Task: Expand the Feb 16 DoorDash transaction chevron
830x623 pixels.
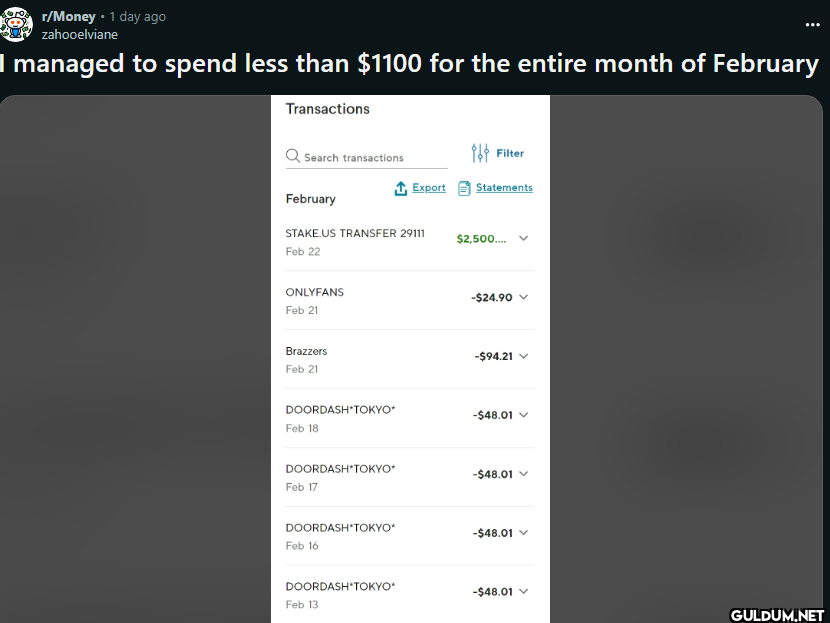Action: pos(524,532)
